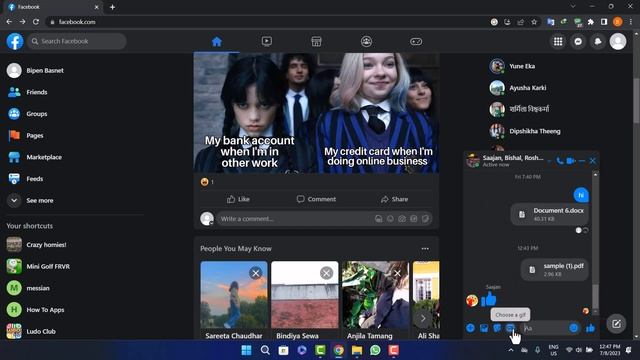Open the Windows Start menu
This screenshot has height=360, width=640.
[247, 350]
